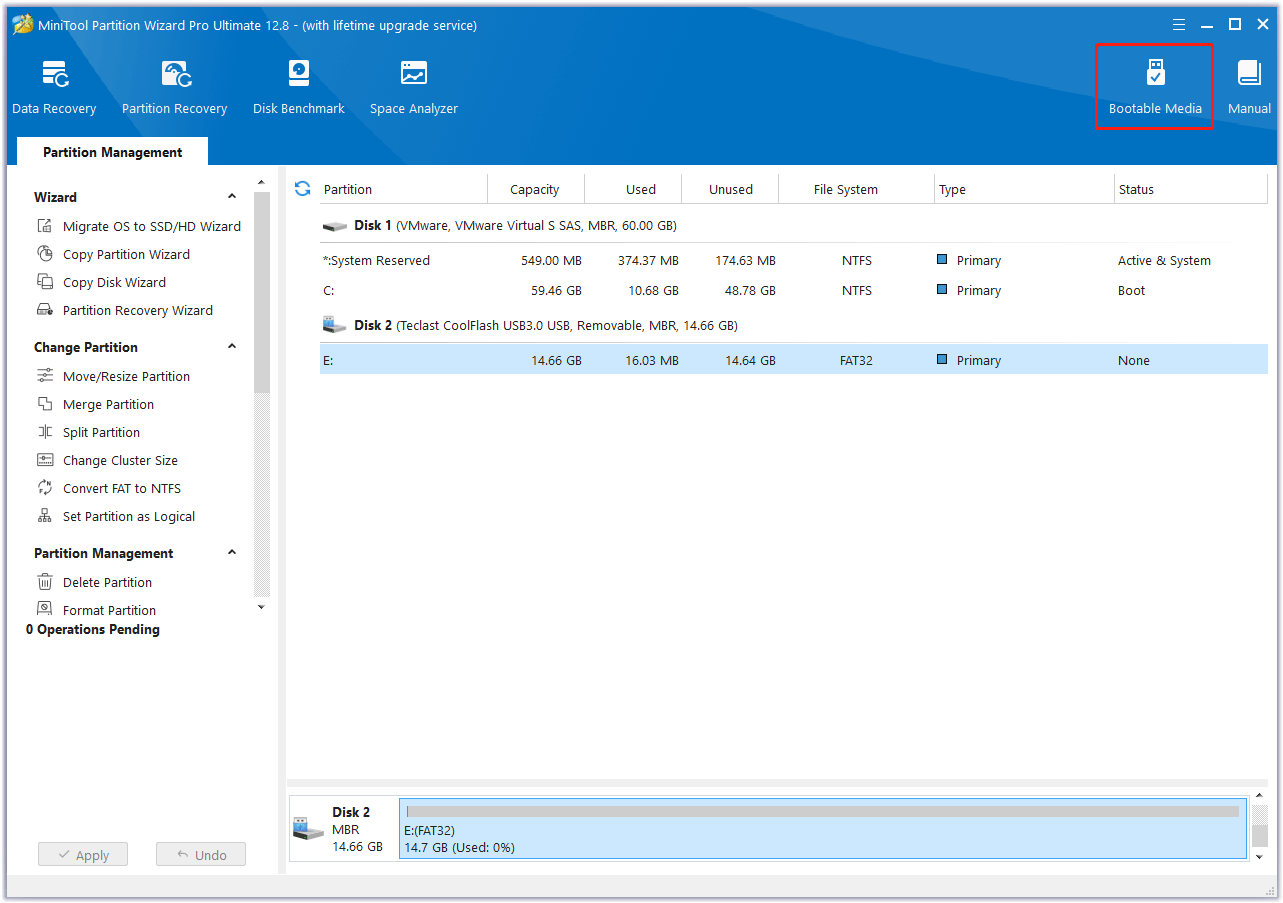The width and height of the screenshot is (1283, 903).
Task: Refresh the partition list using reload icon
Action: pos(302,188)
